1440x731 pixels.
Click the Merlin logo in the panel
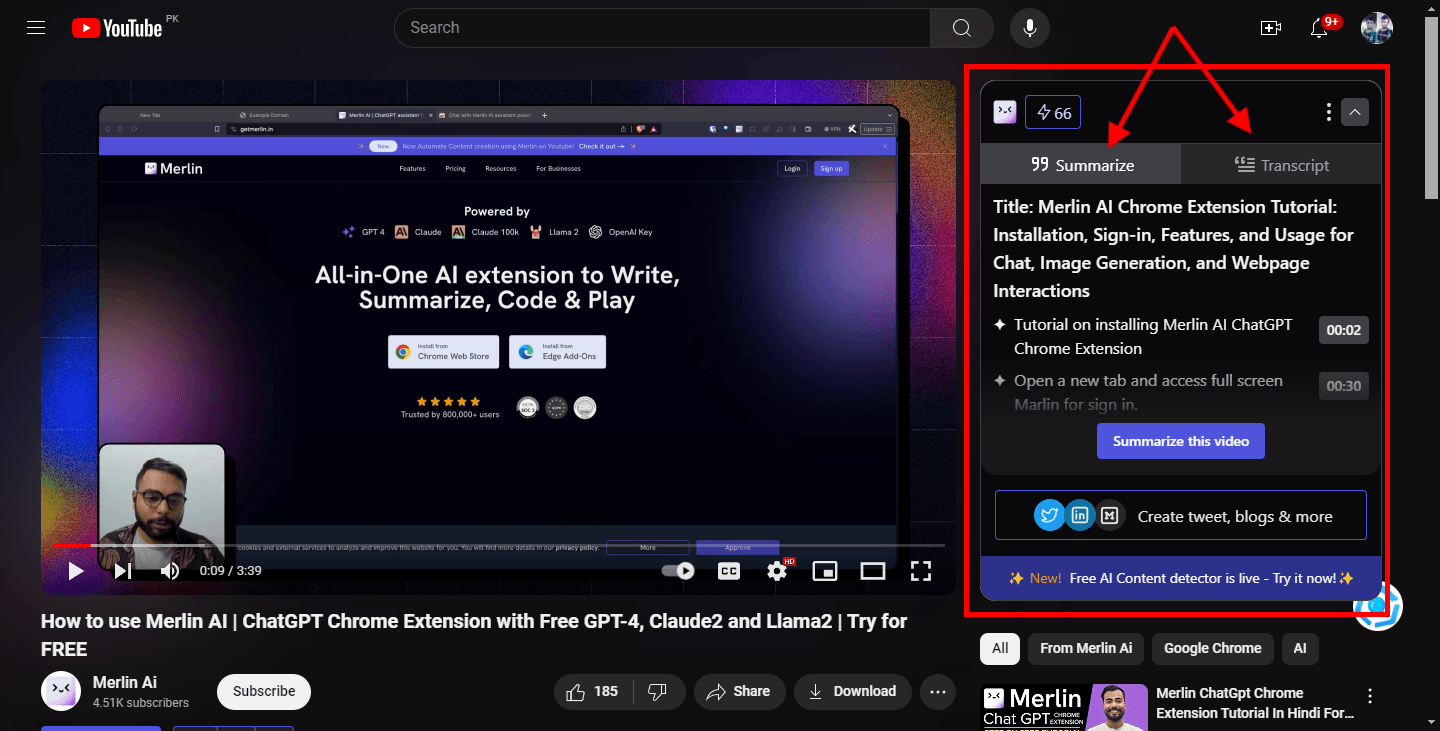tap(1005, 112)
